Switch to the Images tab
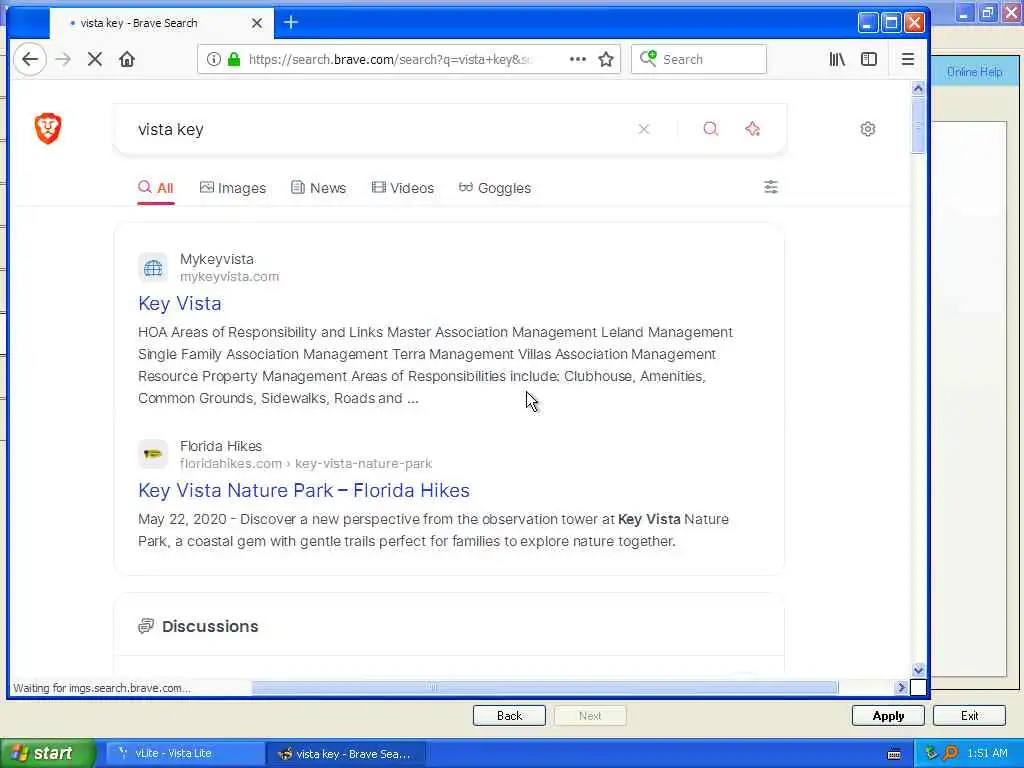Viewport: 1024px width, 768px height. (232, 188)
